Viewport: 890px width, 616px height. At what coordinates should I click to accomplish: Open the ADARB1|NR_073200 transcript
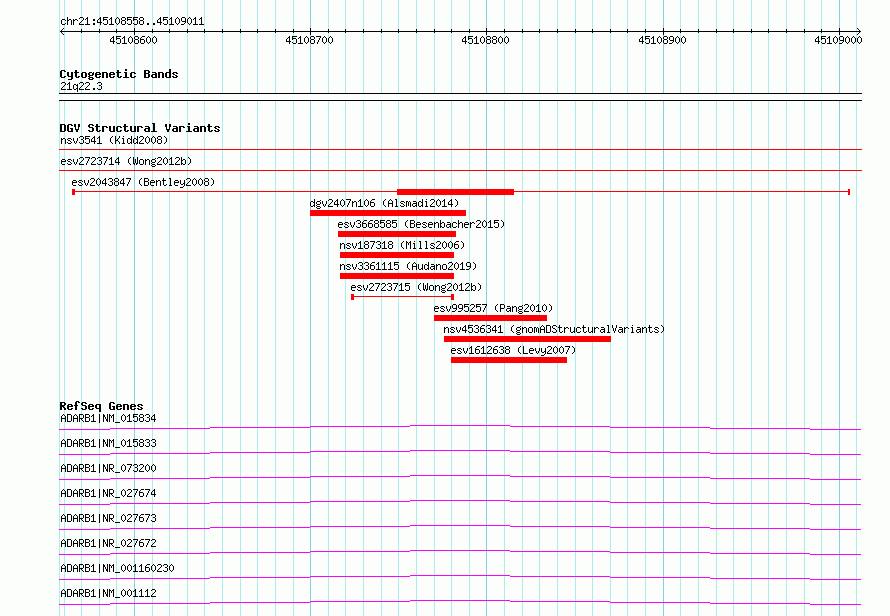tap(108, 468)
